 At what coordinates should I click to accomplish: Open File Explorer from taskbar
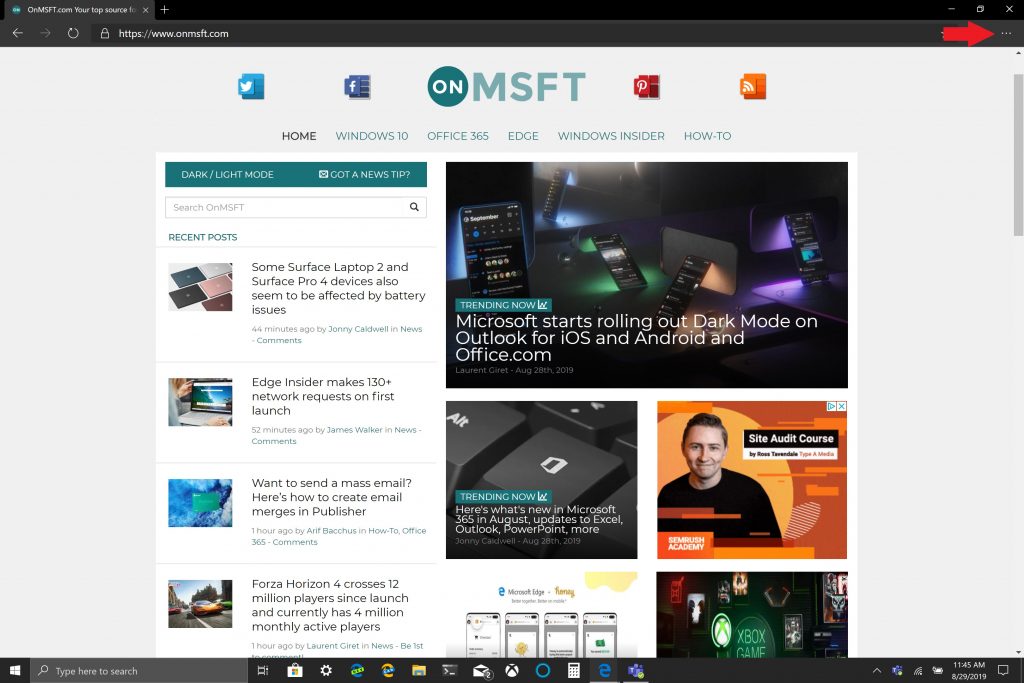click(x=419, y=671)
